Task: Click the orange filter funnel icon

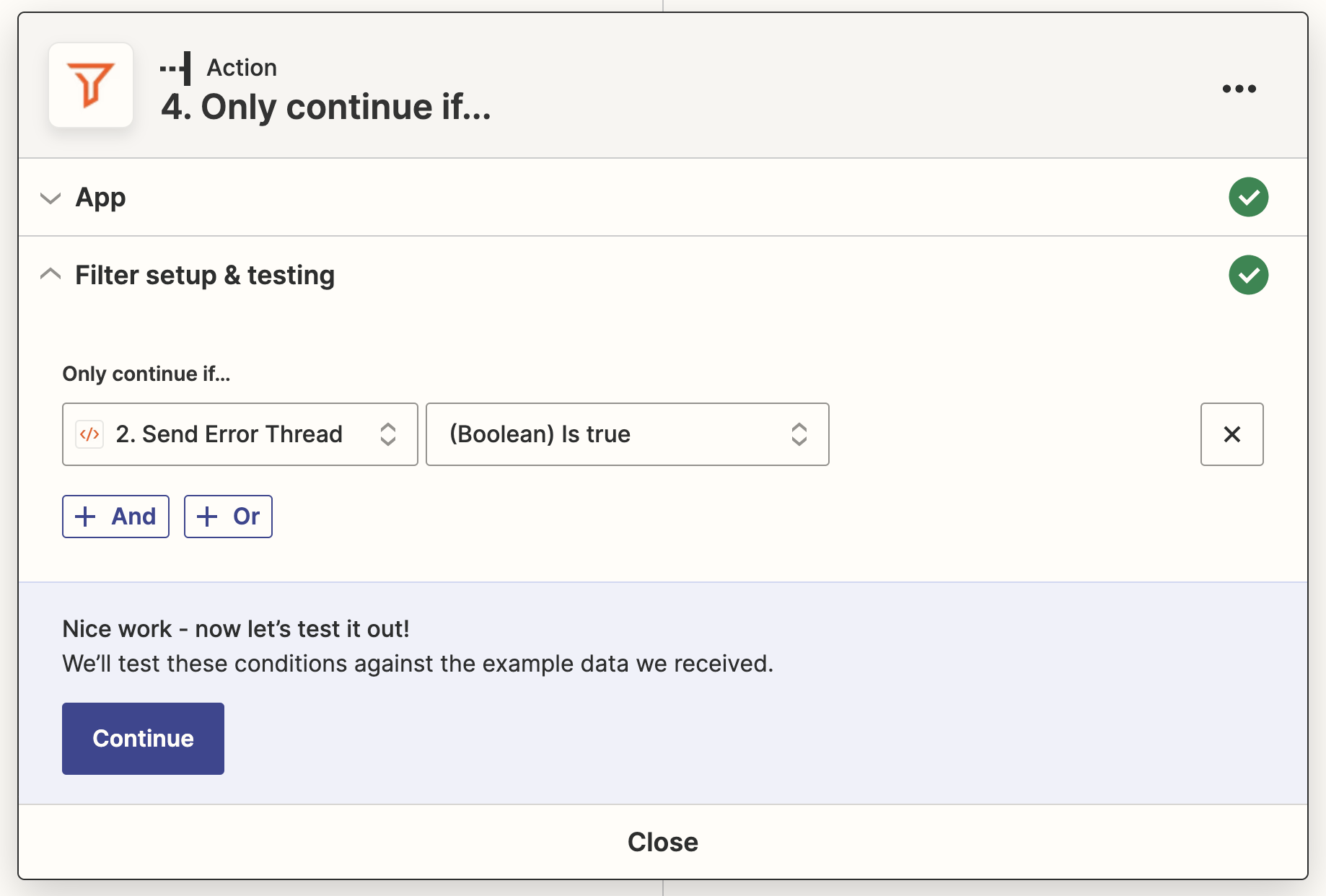Action: point(91,85)
